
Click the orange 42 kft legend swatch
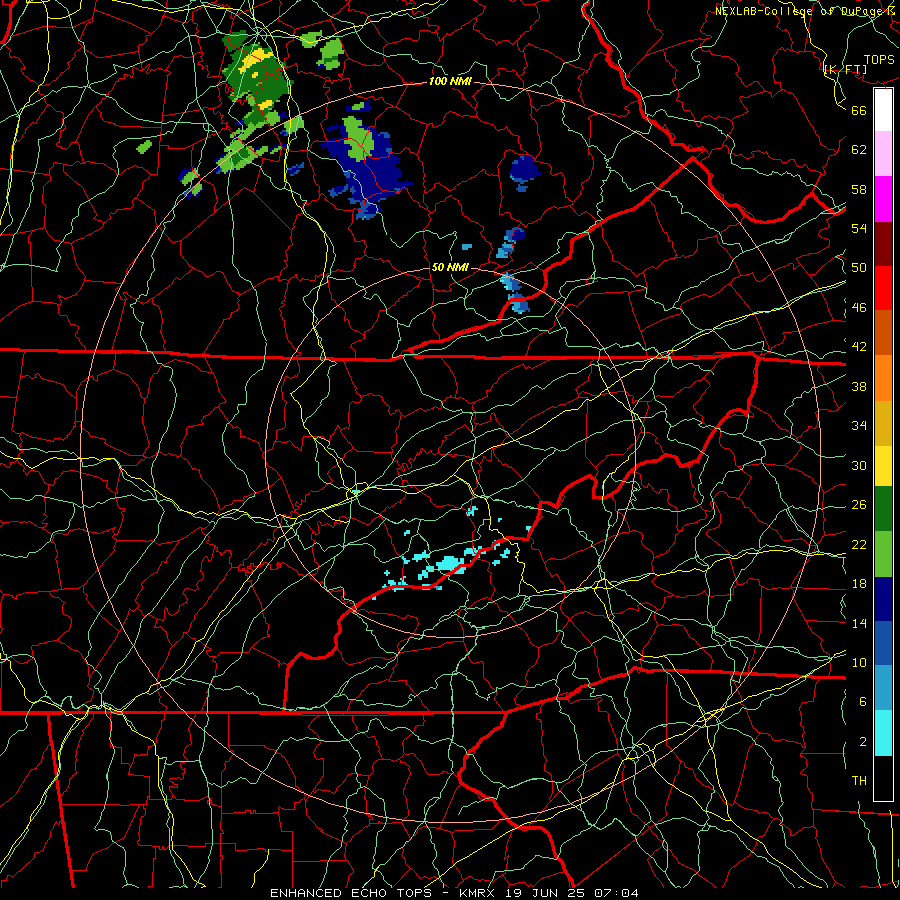pos(883,378)
